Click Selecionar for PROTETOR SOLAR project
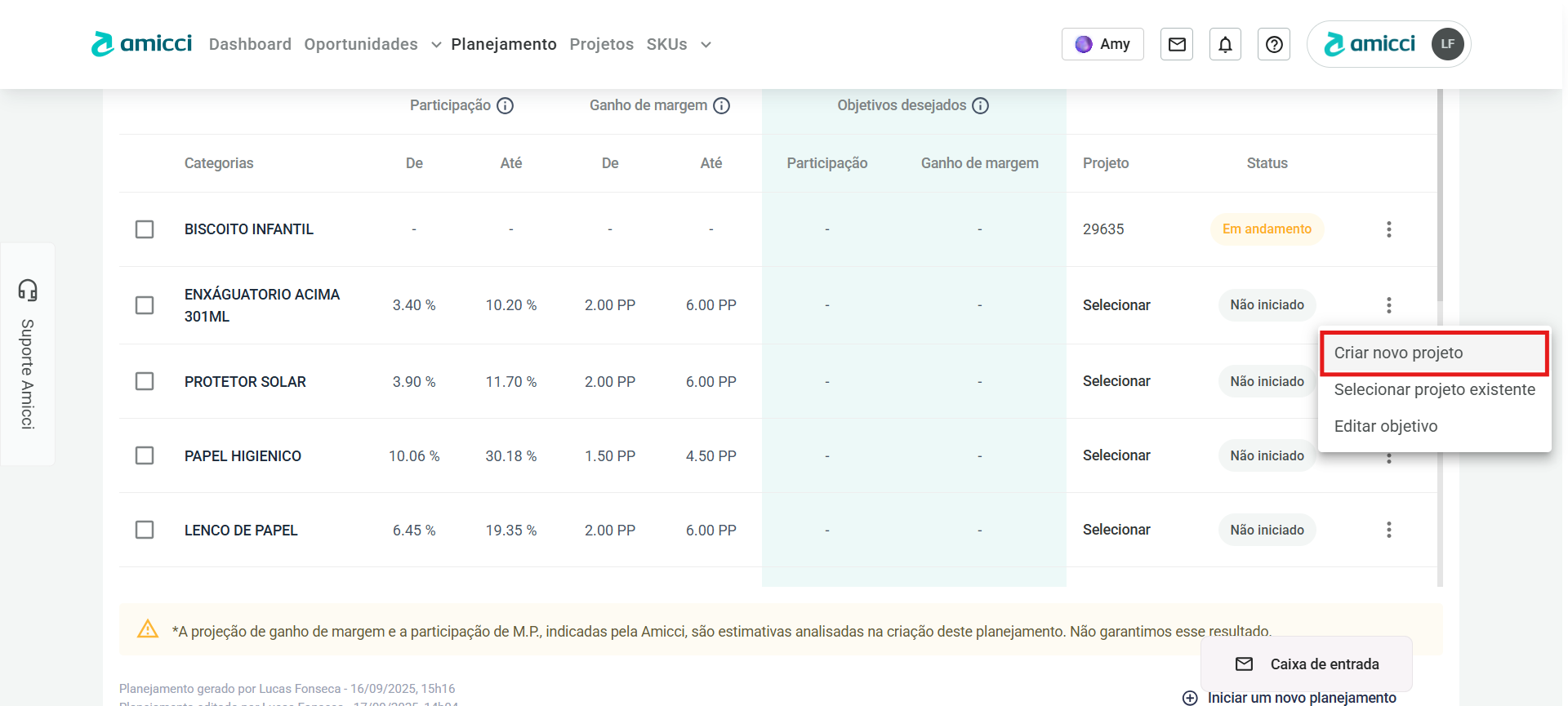Viewport: 1568px width, 706px height. tap(1116, 381)
